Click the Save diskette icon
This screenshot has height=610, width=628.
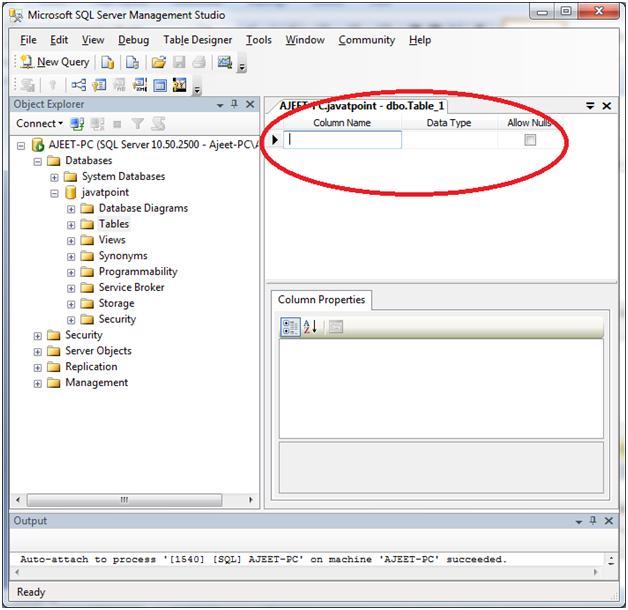(x=179, y=62)
